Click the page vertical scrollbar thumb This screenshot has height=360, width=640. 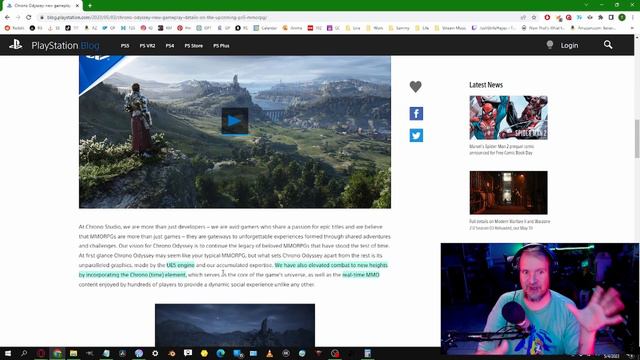[x=637, y=139]
